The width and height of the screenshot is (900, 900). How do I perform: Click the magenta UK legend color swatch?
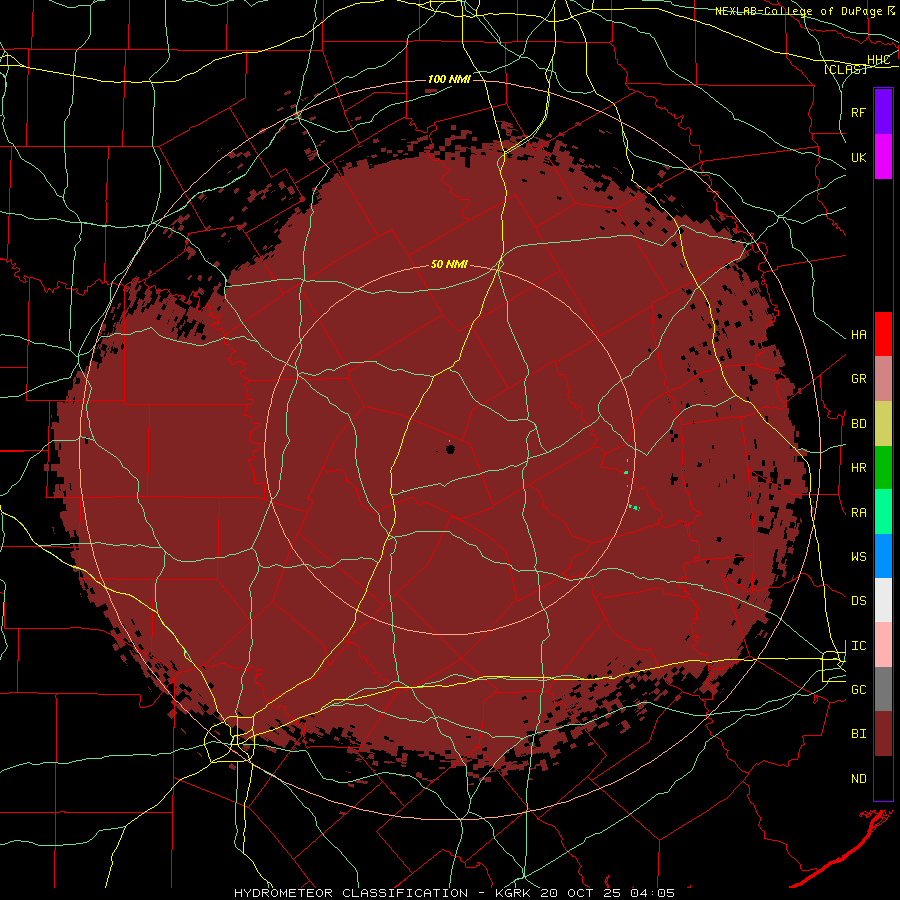(883, 157)
